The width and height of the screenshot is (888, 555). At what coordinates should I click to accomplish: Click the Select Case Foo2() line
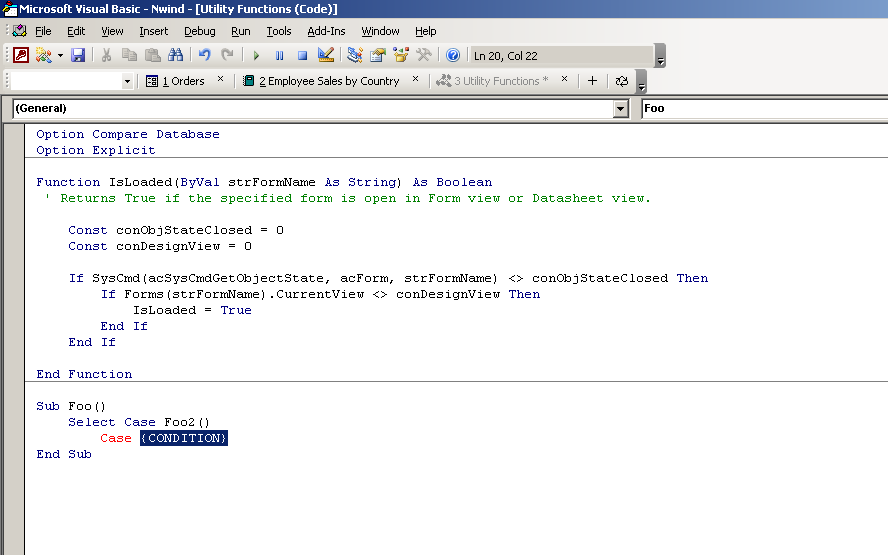(139, 422)
